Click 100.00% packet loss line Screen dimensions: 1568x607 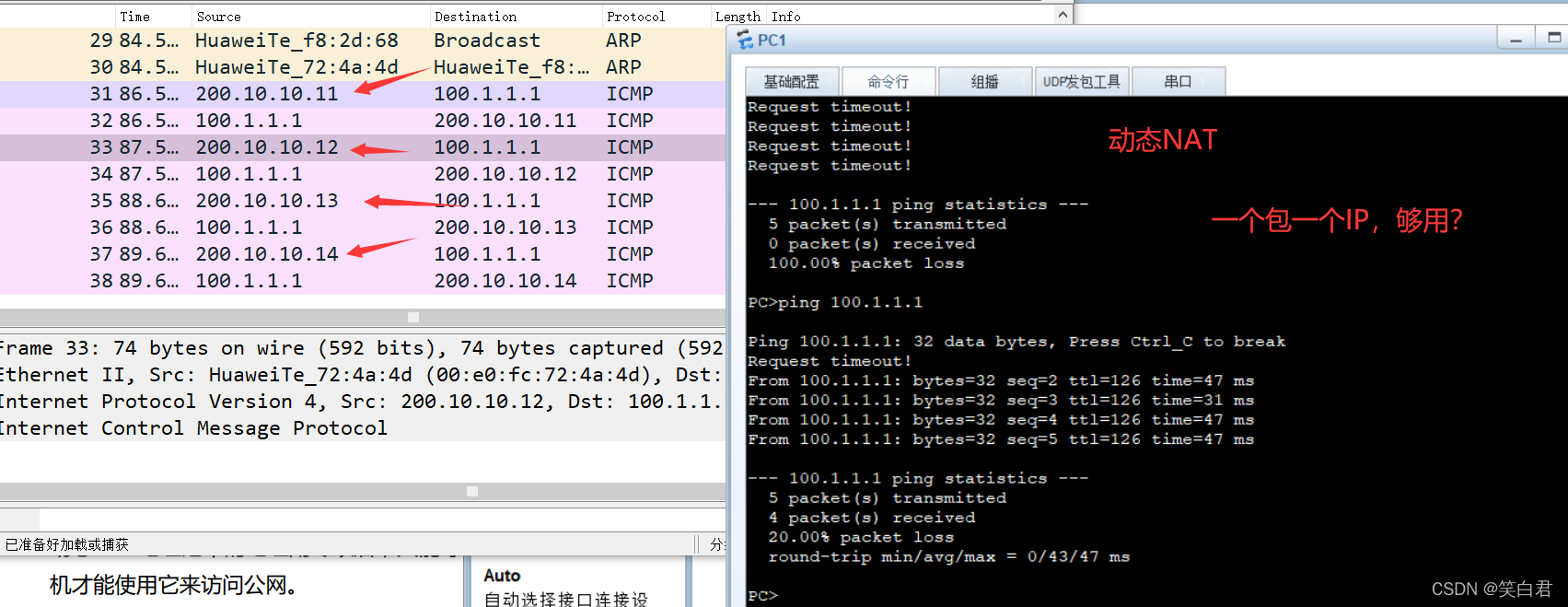point(866,263)
